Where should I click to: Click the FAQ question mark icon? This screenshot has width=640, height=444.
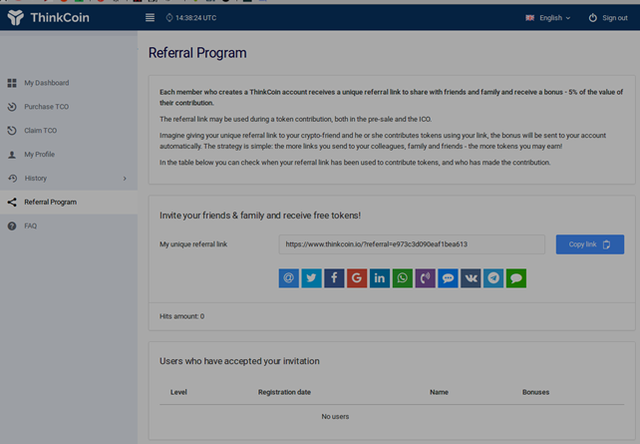pos(12,226)
